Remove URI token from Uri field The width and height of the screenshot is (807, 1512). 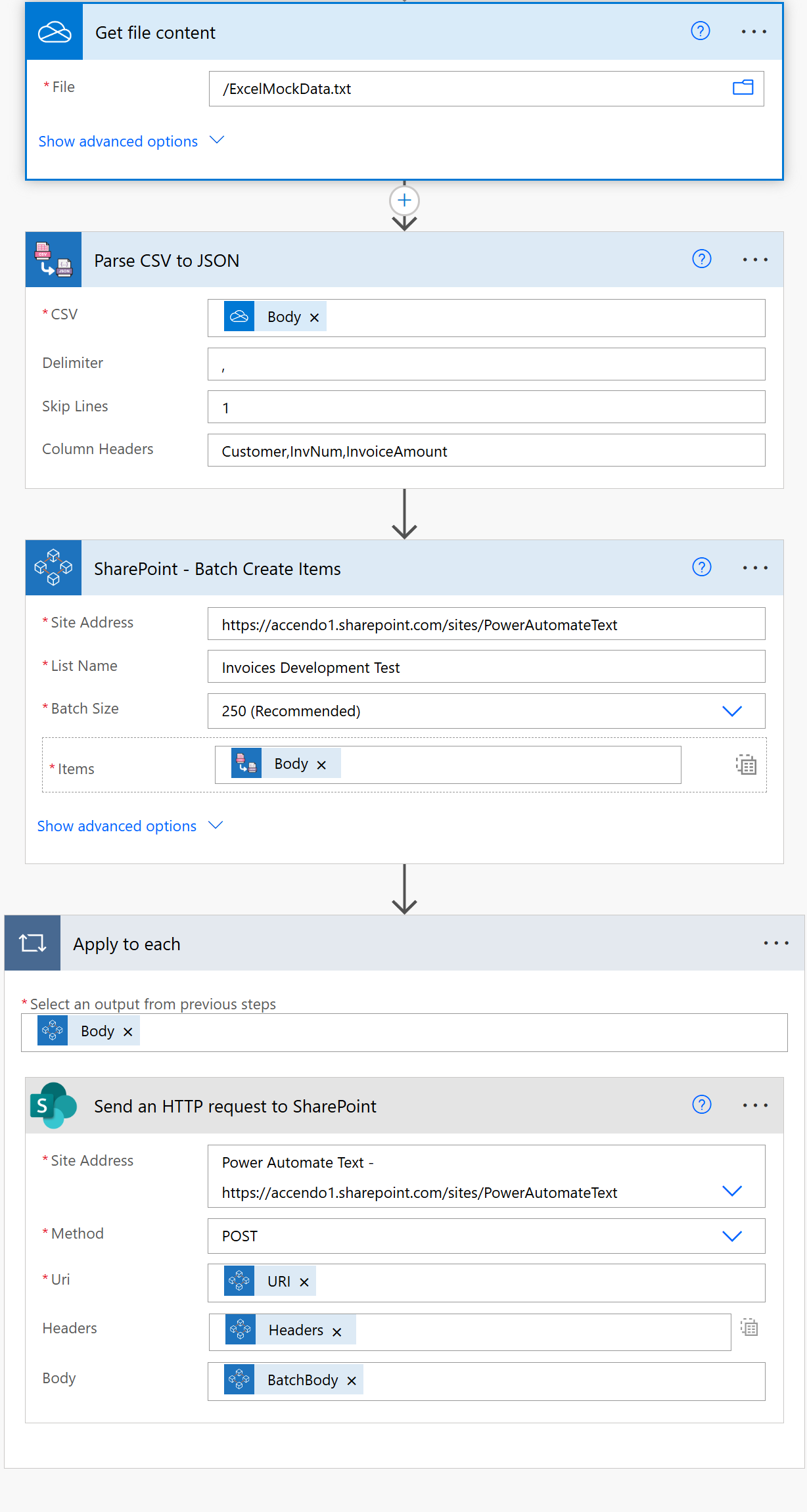(304, 1282)
